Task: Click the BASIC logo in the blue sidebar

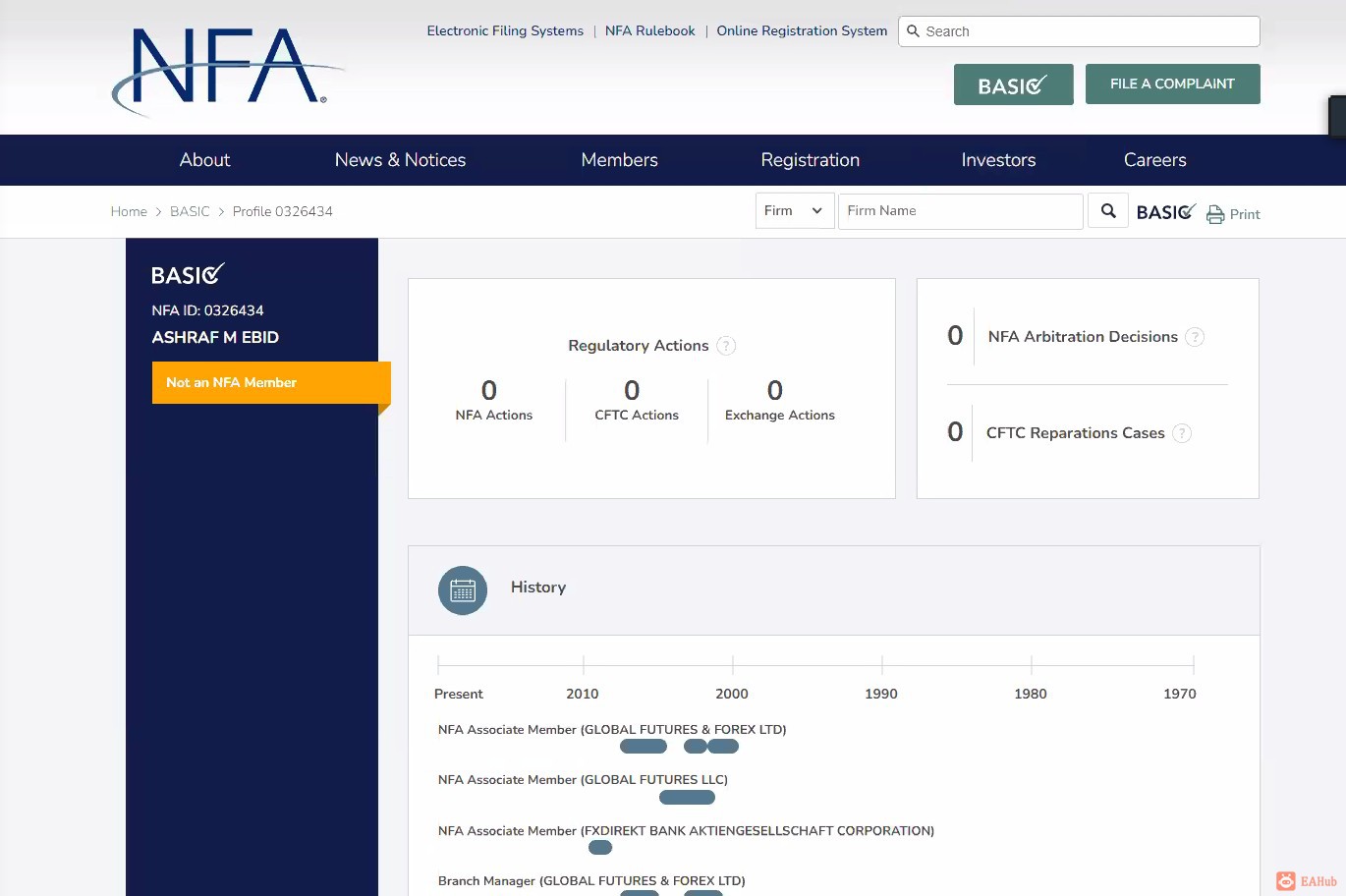Action: [x=189, y=274]
